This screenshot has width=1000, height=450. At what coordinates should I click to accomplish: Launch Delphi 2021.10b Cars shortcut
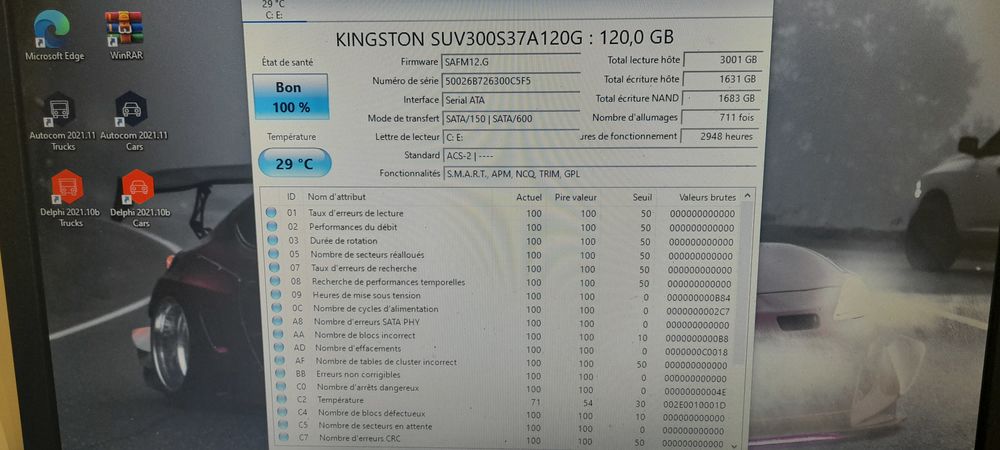(x=140, y=198)
